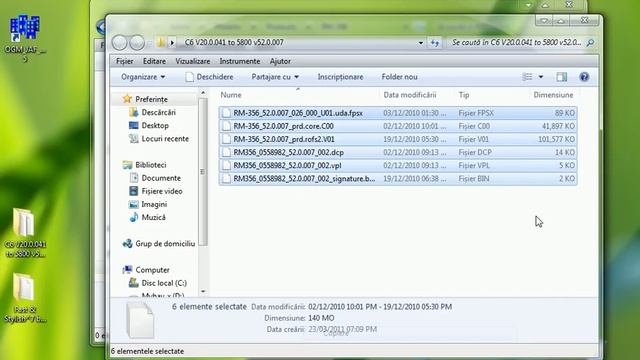Click the file icon of the .dcp row
This screenshot has width=640, height=360.
(227, 152)
